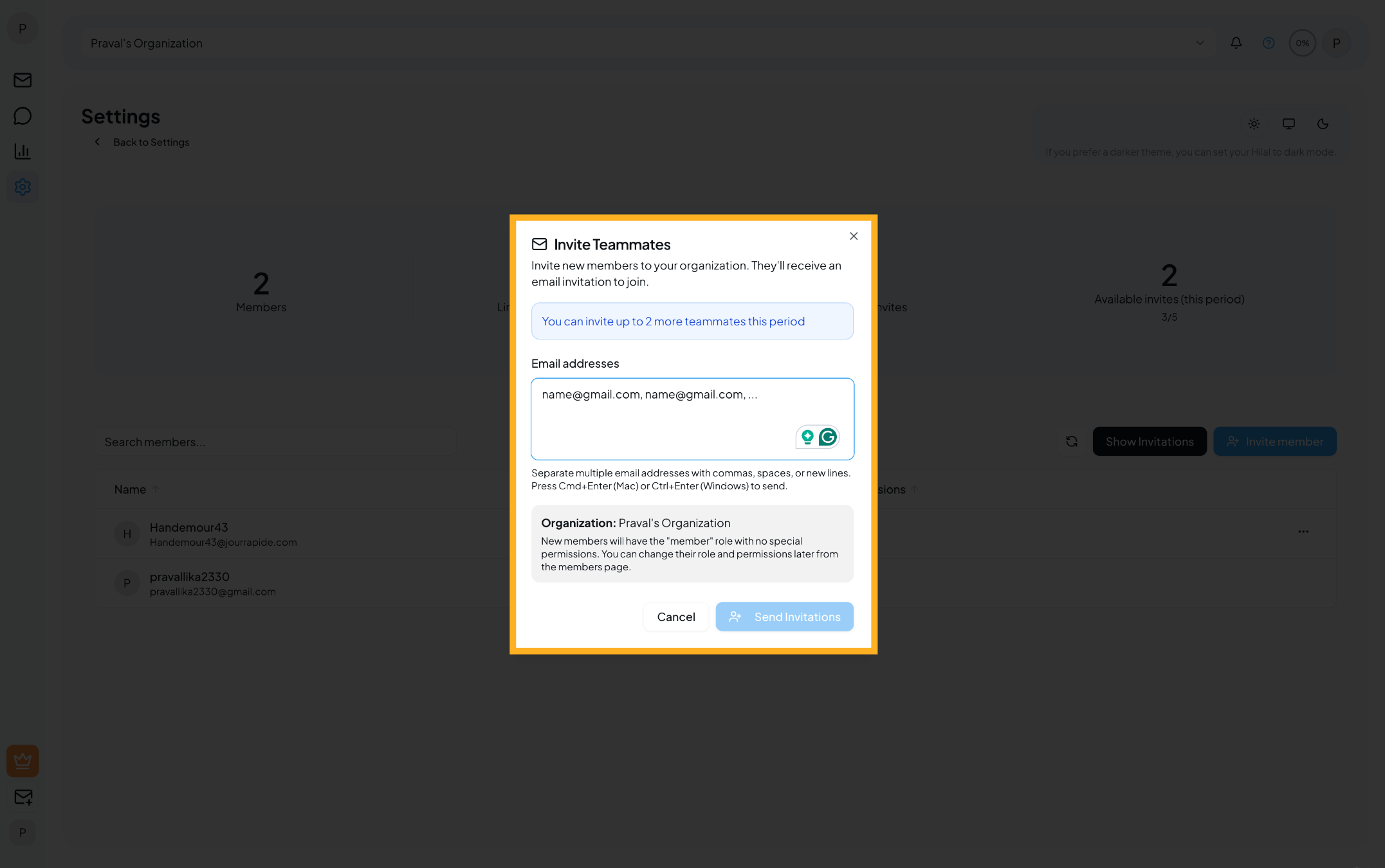The height and width of the screenshot is (868, 1385).
Task: Open the mail inbox from the sidebar
Action: point(23,80)
